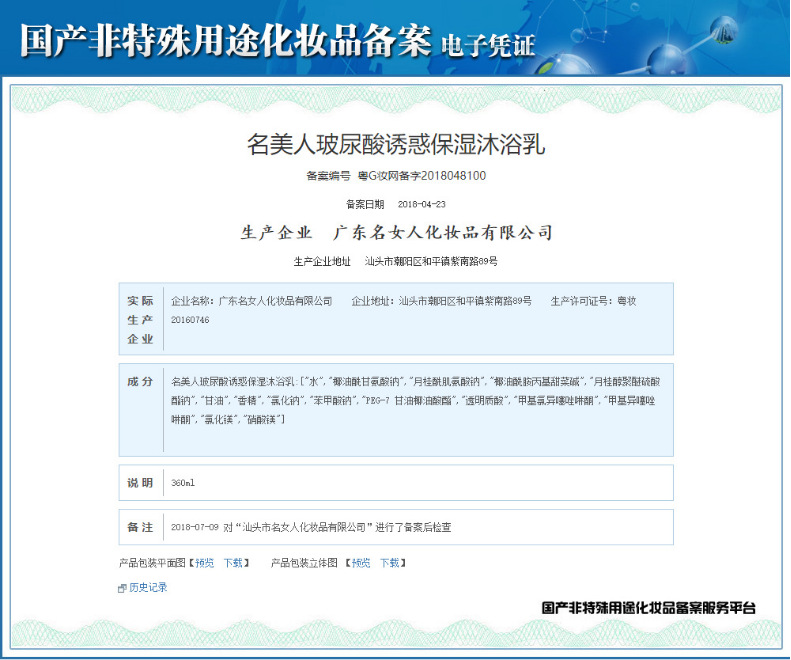Click the 产品包装平面图 label
Viewport: 791px width, 660px height.
[x=152, y=563]
